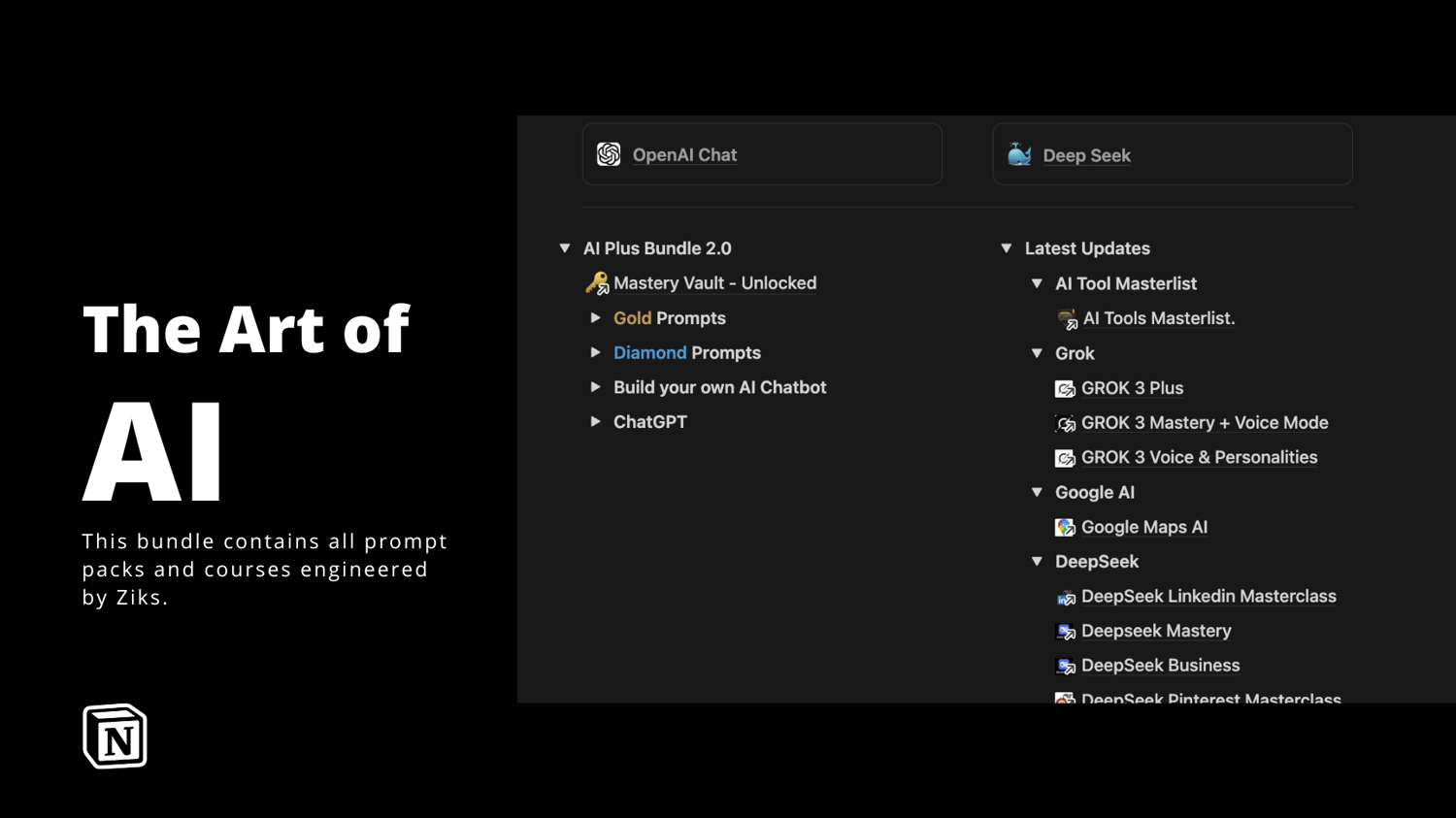
Task: Click the Notion logo icon
Action: click(x=115, y=736)
